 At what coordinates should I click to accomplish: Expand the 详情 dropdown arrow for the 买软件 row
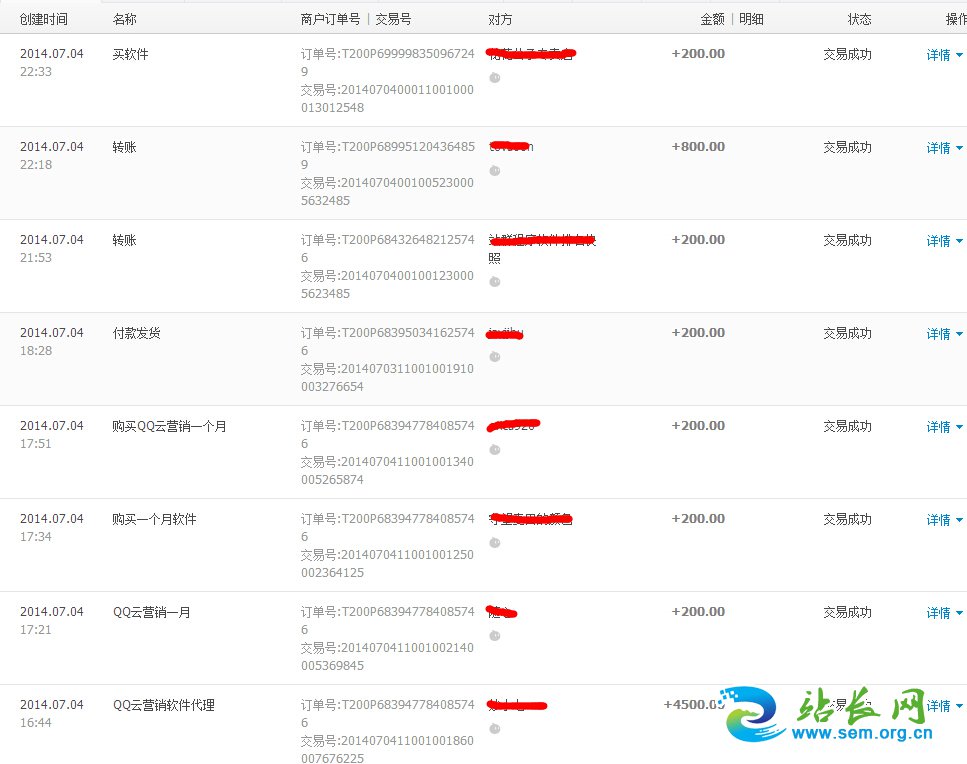coord(960,56)
